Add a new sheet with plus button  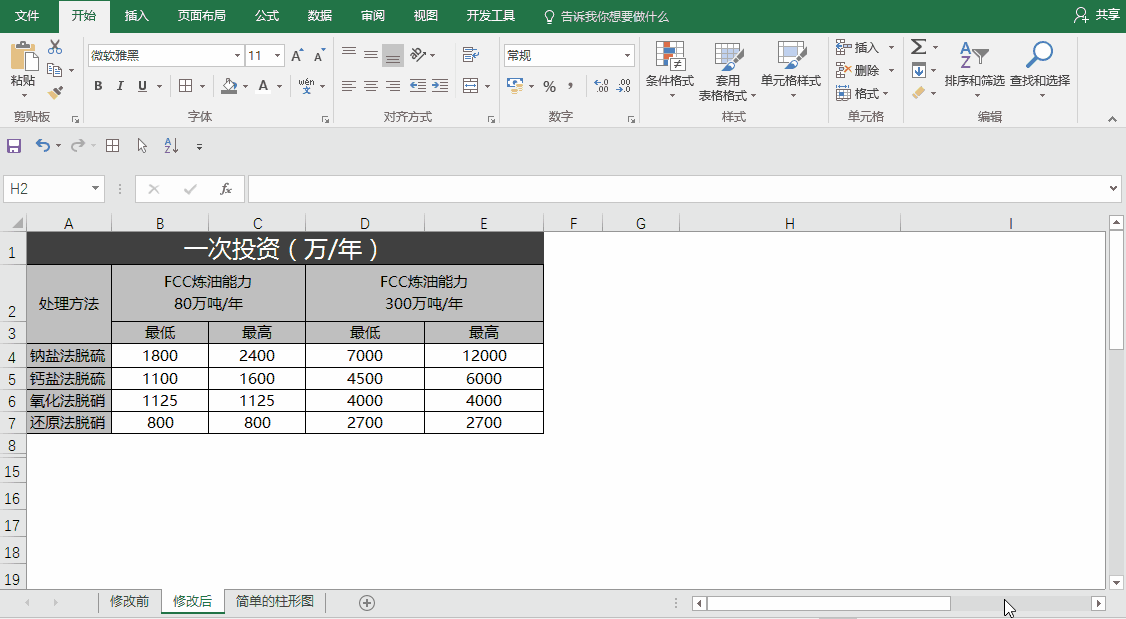[x=367, y=602]
